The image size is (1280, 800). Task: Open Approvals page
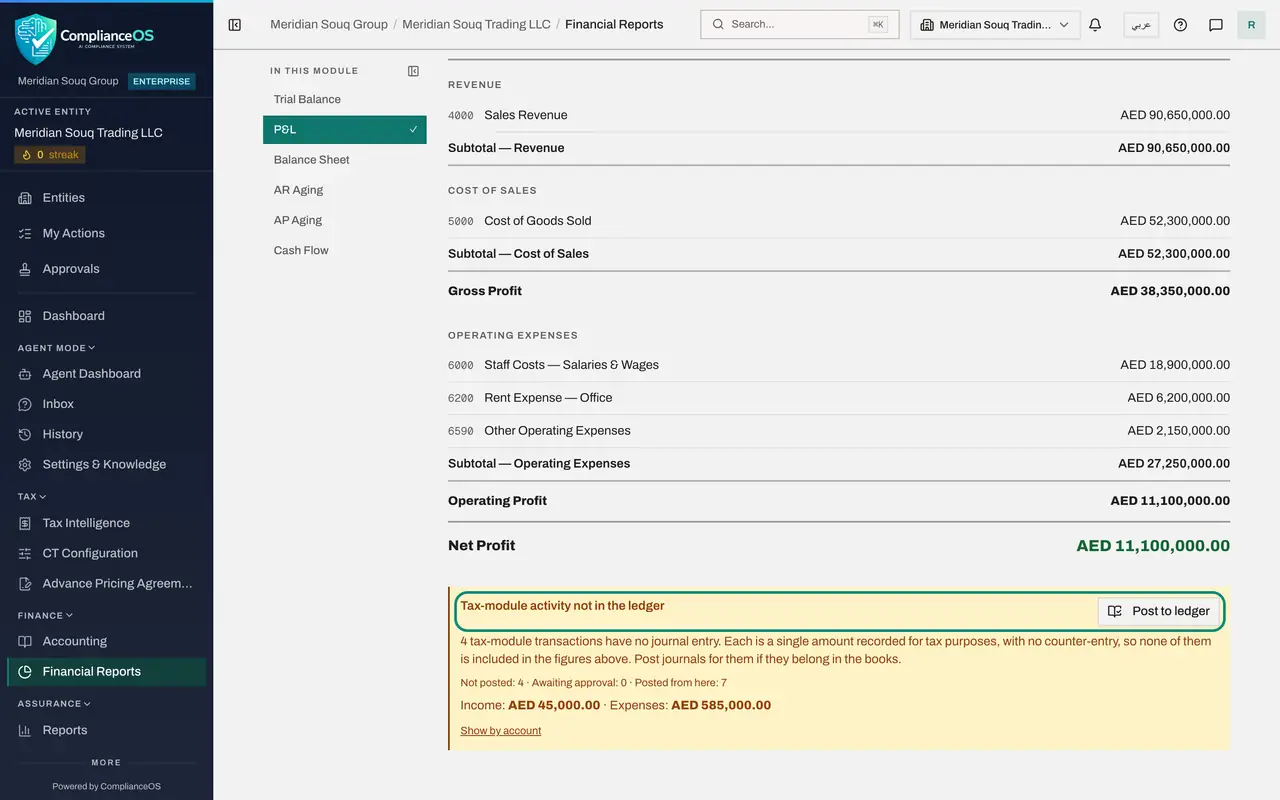106,269
